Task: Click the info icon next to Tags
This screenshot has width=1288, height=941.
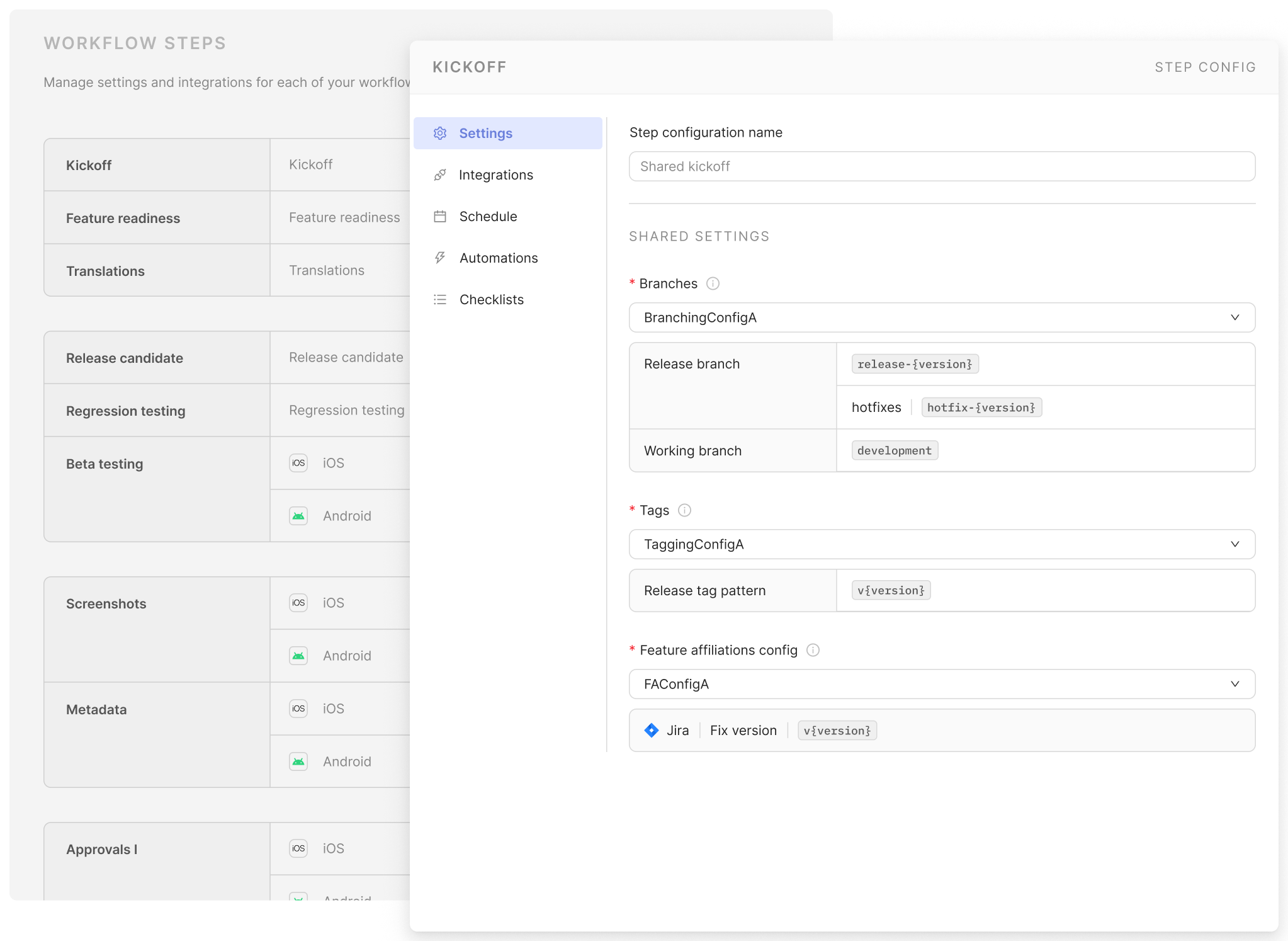Action: coord(684,510)
